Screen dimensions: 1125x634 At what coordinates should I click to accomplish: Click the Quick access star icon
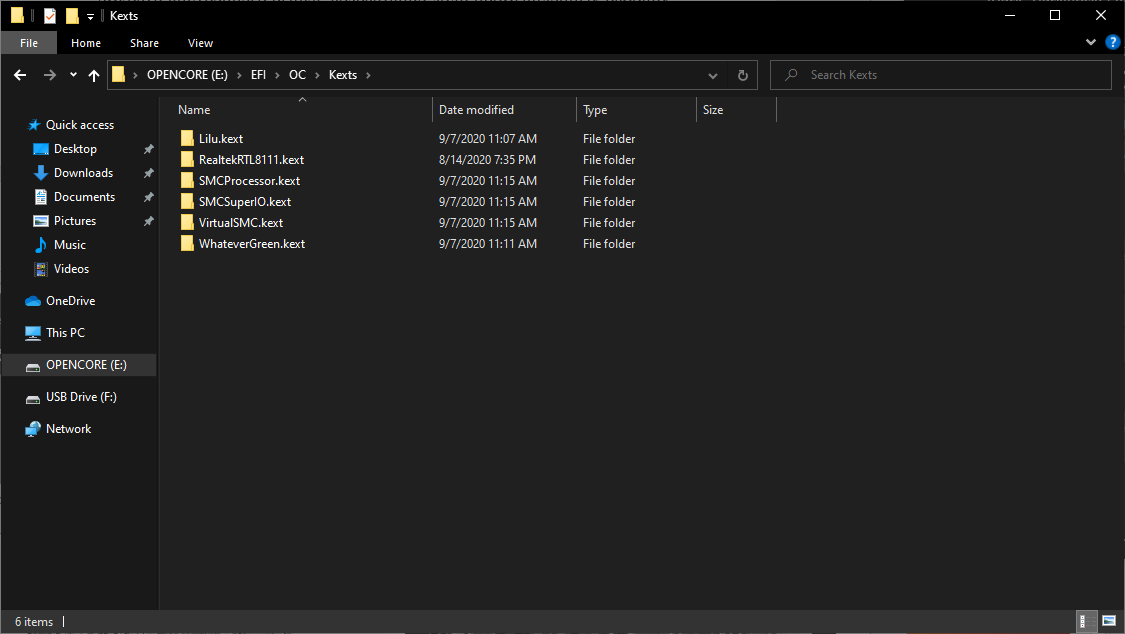click(34, 125)
